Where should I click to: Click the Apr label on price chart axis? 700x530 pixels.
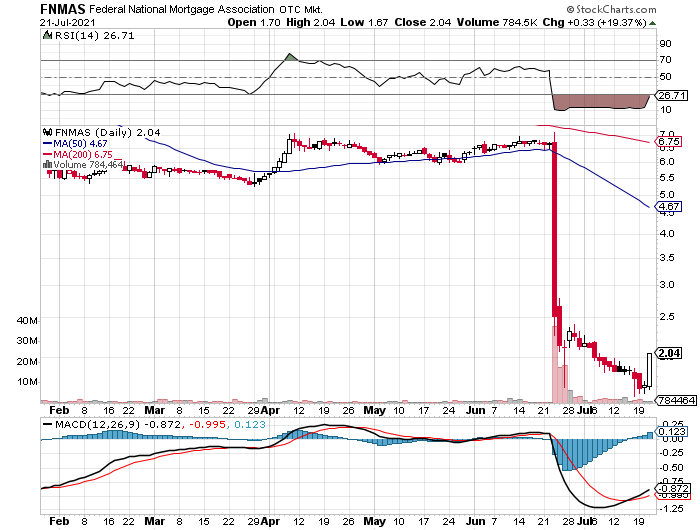tap(270, 410)
